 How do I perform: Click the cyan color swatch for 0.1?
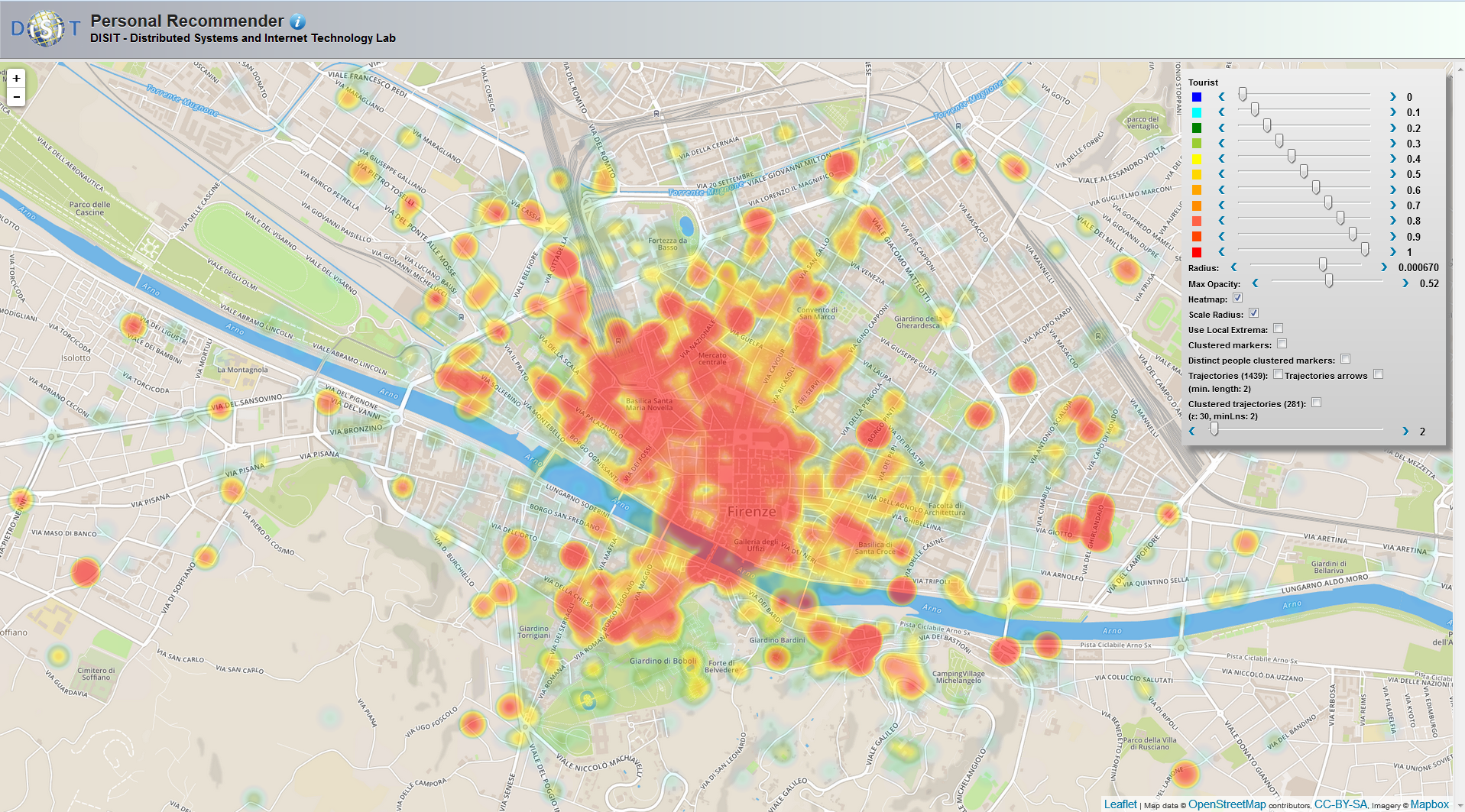(x=1197, y=112)
